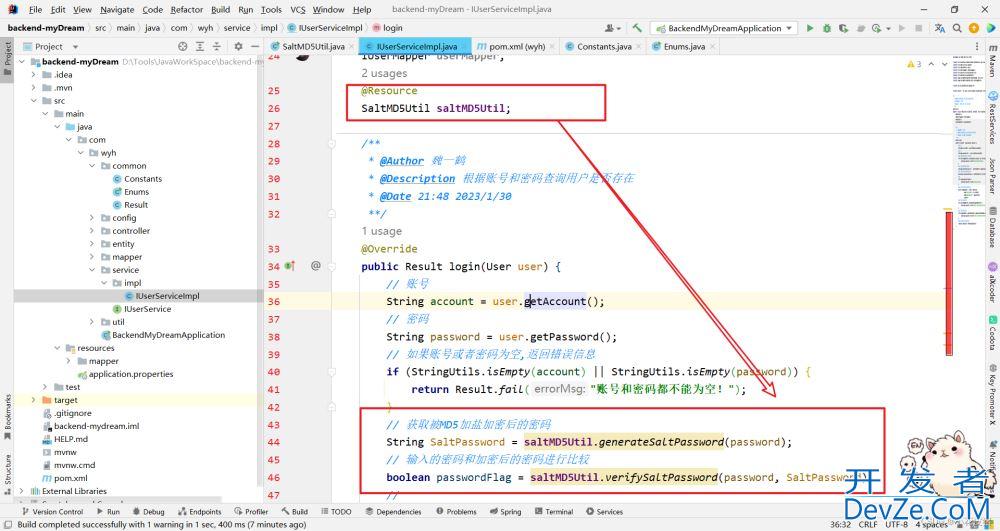Build project with the hammer icon

(636, 28)
